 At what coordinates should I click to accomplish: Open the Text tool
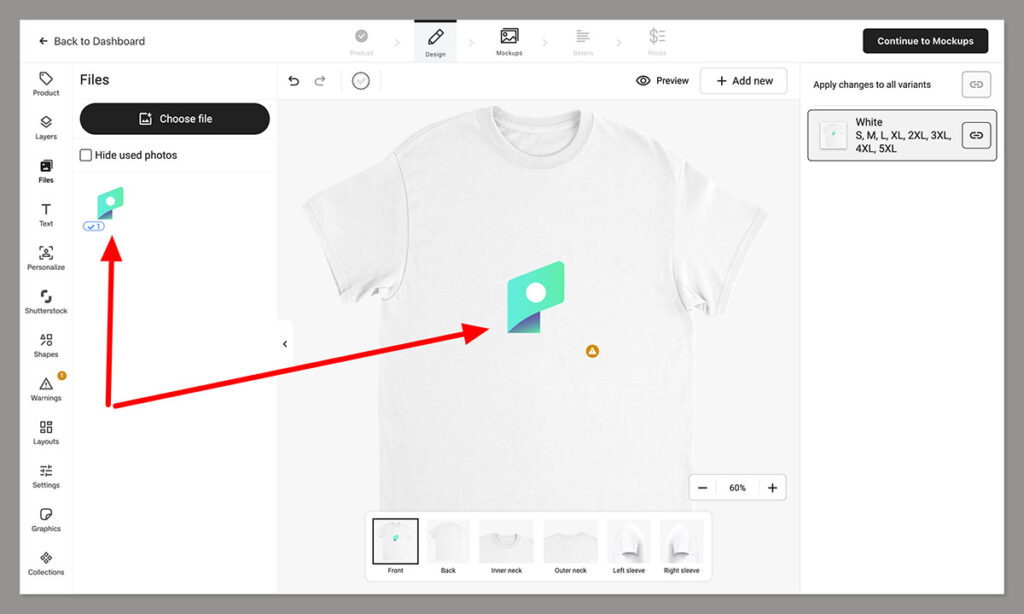46,215
